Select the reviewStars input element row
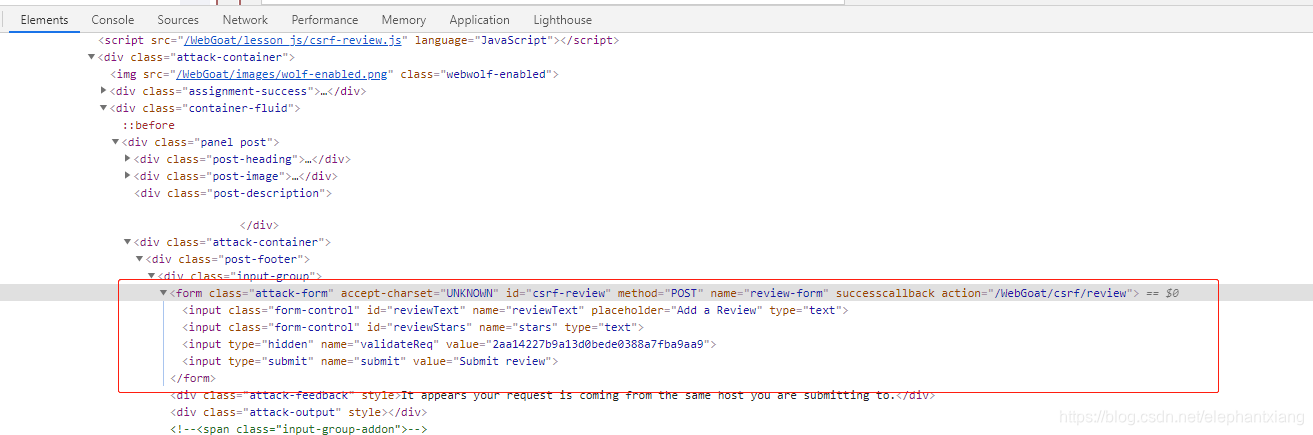Viewport: 1313px width, 435px height. point(413,327)
